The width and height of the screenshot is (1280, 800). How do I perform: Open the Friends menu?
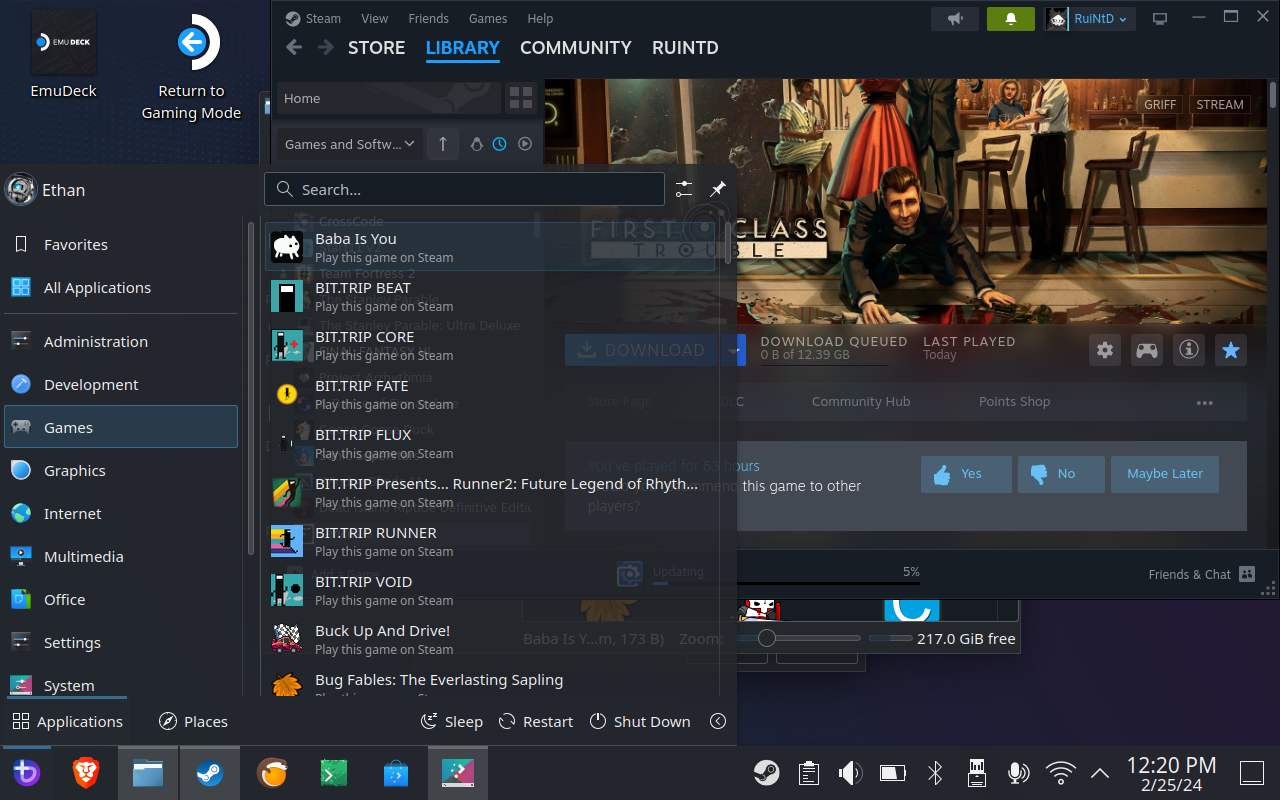click(x=428, y=19)
